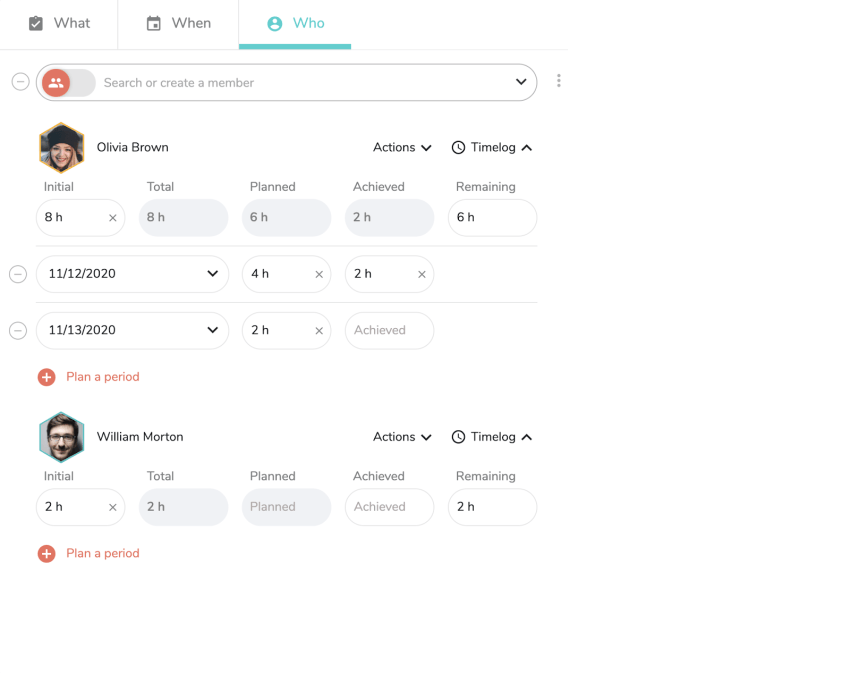
Task: Select the Who tab
Action: pyautogui.click(x=295, y=23)
